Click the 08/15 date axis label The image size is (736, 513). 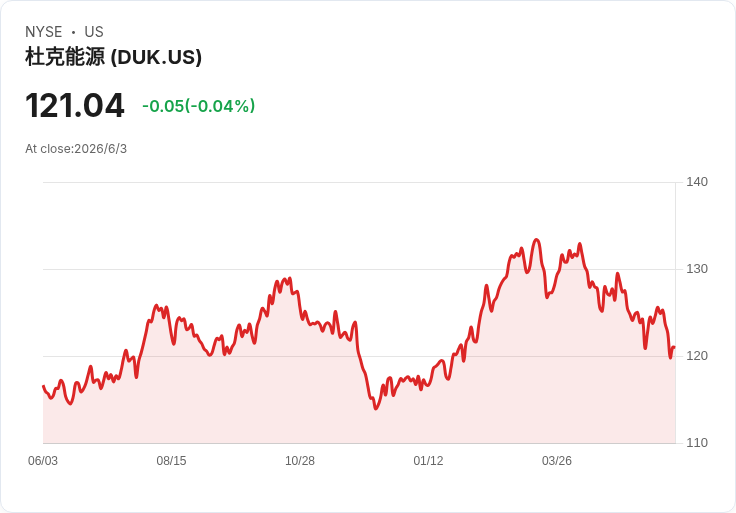171,460
